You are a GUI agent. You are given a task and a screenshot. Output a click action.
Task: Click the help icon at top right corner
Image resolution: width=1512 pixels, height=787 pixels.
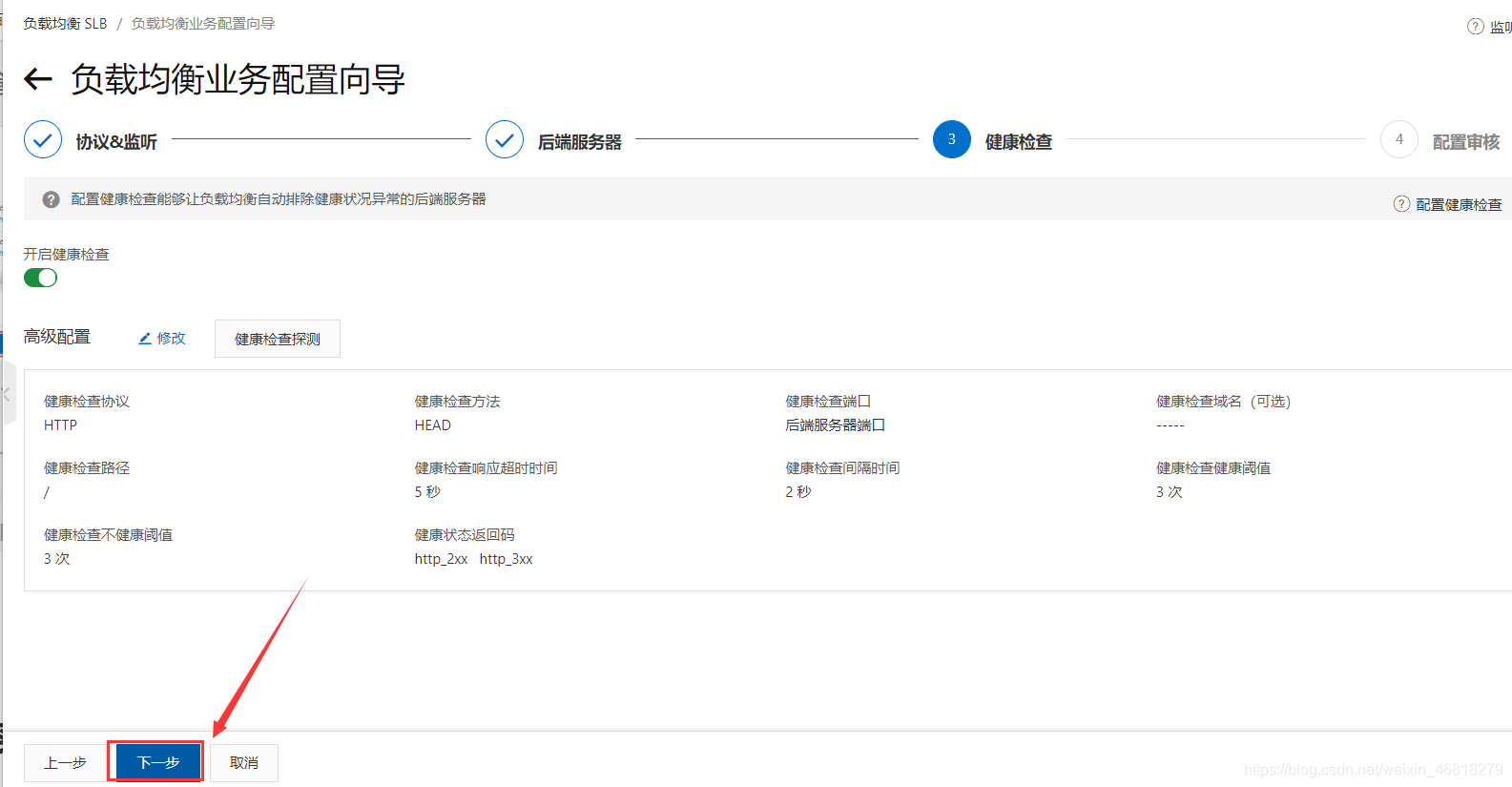click(x=1476, y=27)
